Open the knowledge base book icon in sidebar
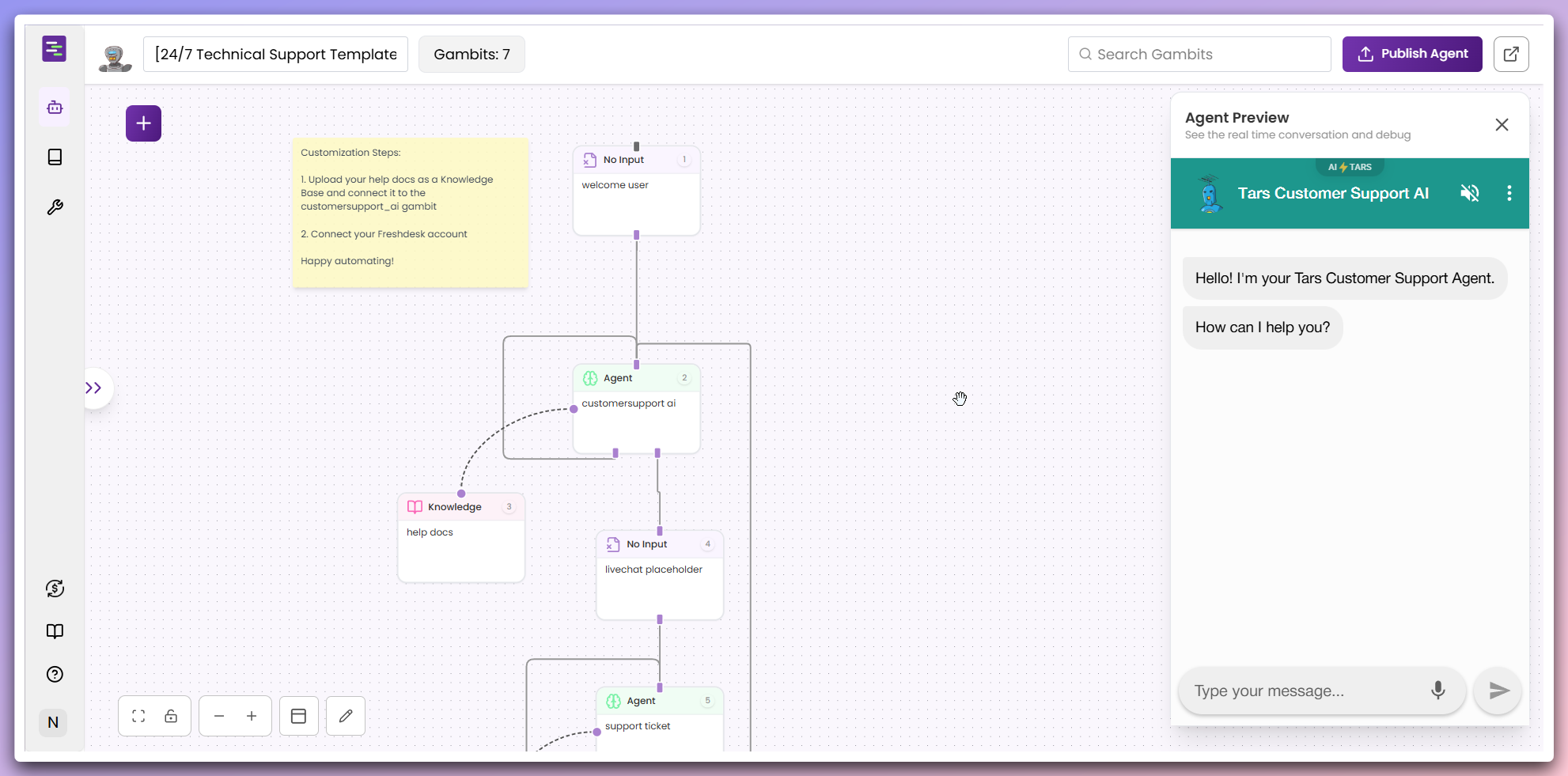The width and height of the screenshot is (1568, 776). click(55, 157)
